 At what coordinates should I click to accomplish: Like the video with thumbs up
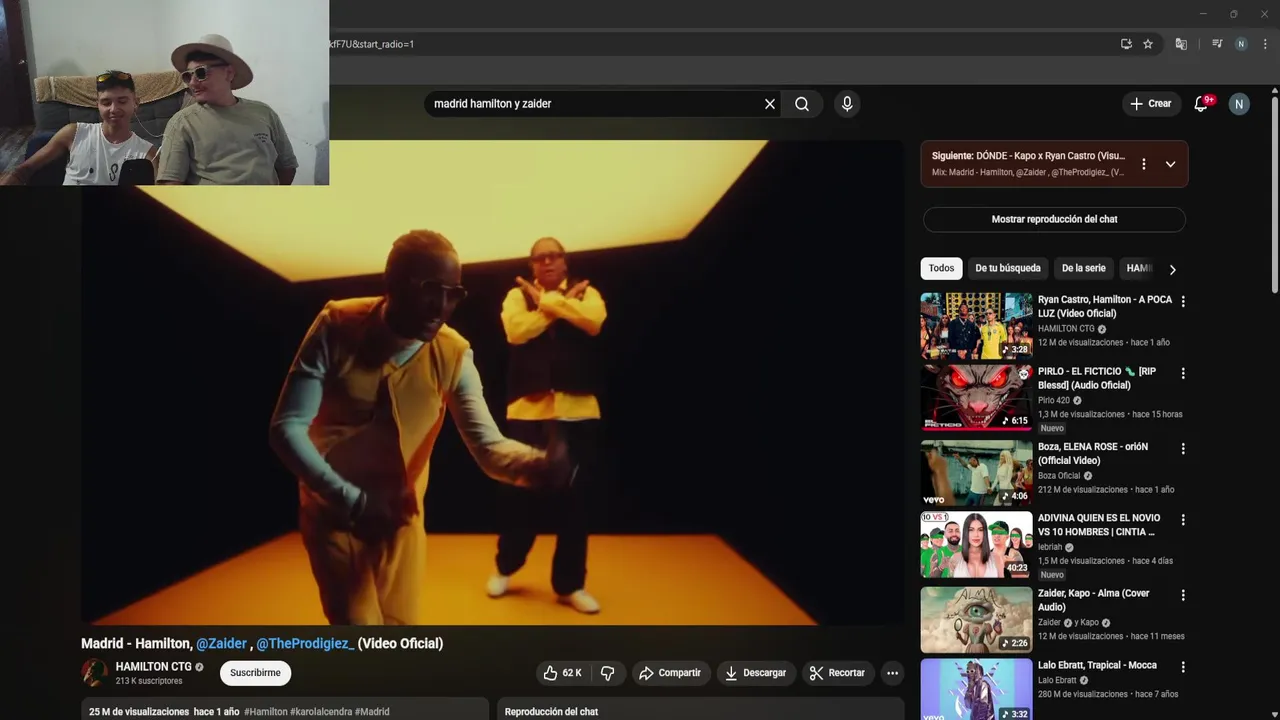click(561, 673)
